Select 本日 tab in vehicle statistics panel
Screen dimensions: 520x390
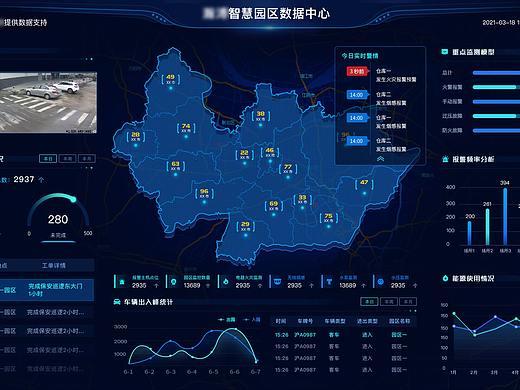369,301
